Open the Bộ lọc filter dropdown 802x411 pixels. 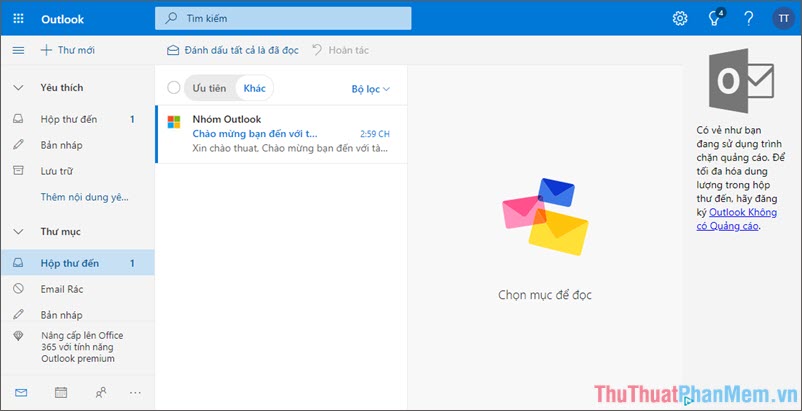pyautogui.click(x=371, y=89)
